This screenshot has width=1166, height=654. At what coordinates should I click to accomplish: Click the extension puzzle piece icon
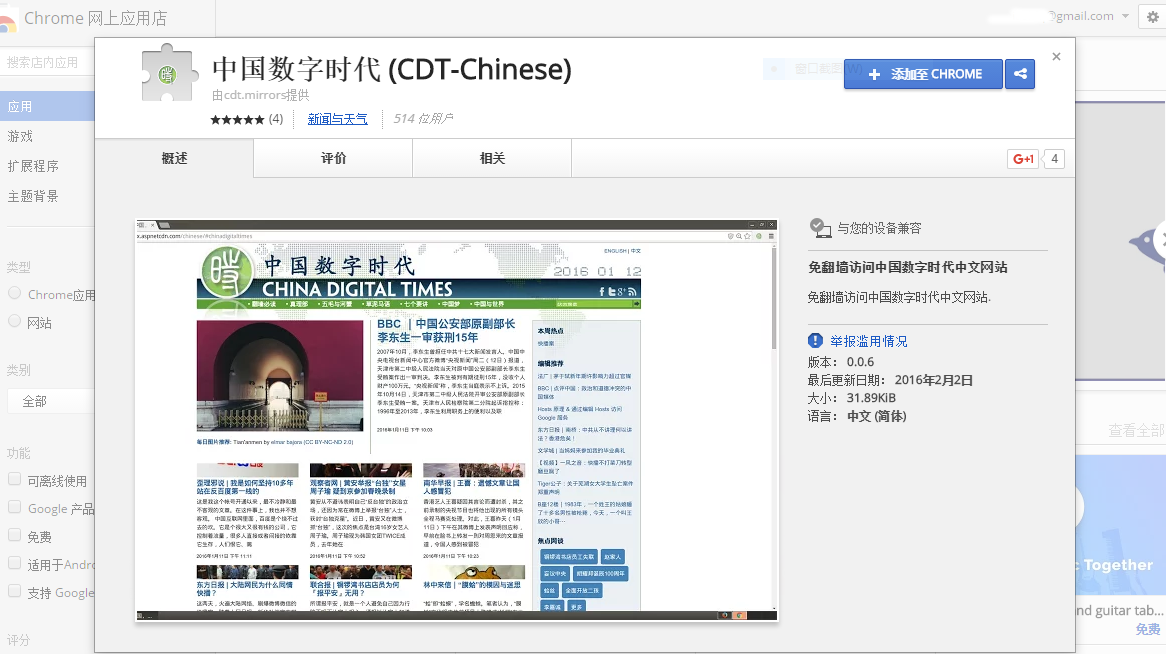[170, 73]
